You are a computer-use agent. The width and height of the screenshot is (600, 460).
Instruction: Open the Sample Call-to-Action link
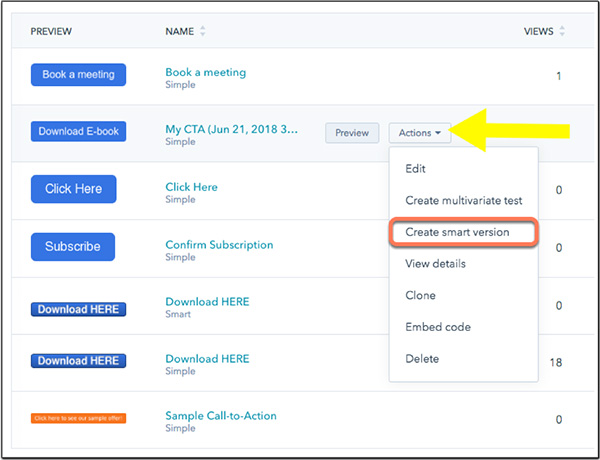221,416
